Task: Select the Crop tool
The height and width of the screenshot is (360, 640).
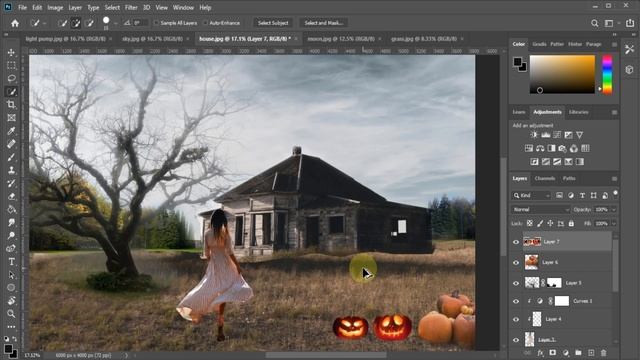Action: tap(11, 104)
